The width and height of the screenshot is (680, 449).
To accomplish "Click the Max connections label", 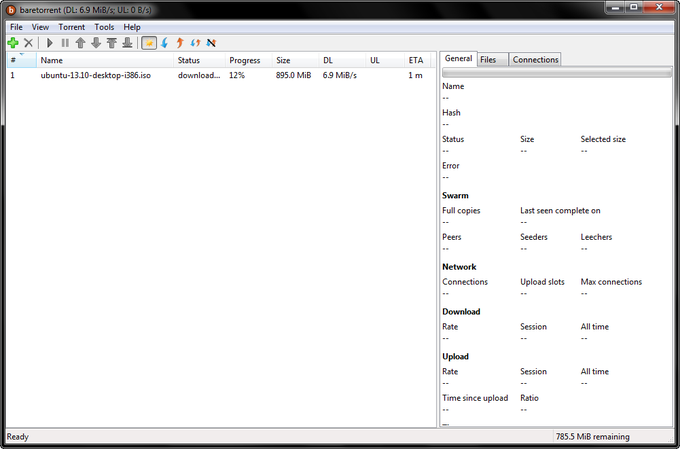I will coord(611,282).
